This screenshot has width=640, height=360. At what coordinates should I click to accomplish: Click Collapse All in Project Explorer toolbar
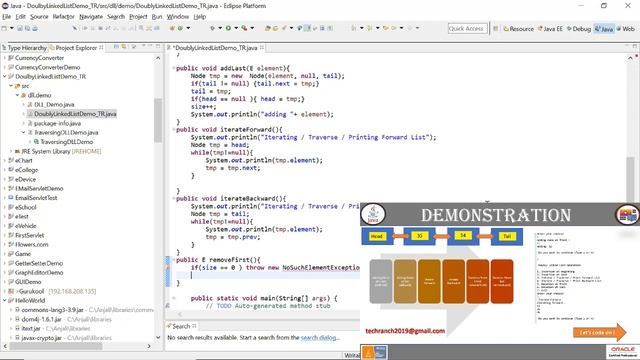(116, 47)
